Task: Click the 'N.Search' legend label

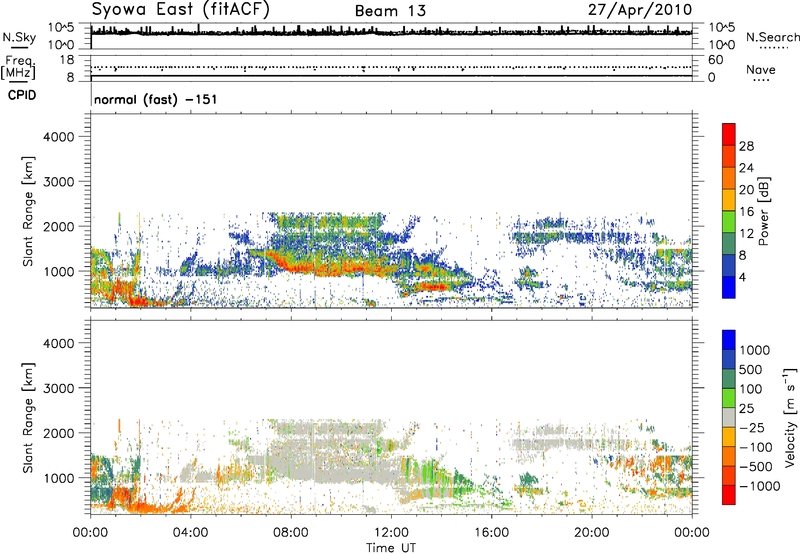Action: [x=772, y=37]
